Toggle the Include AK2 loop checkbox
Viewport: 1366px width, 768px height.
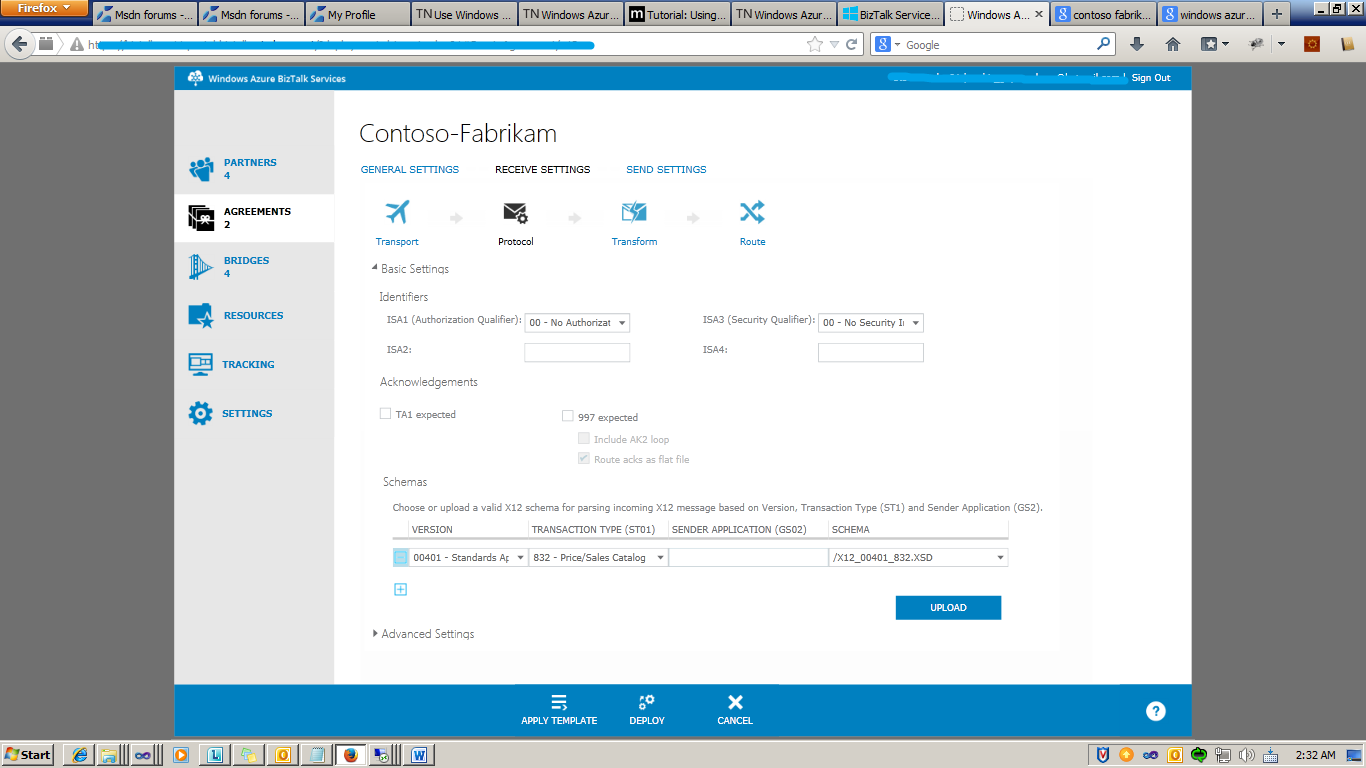(584, 438)
